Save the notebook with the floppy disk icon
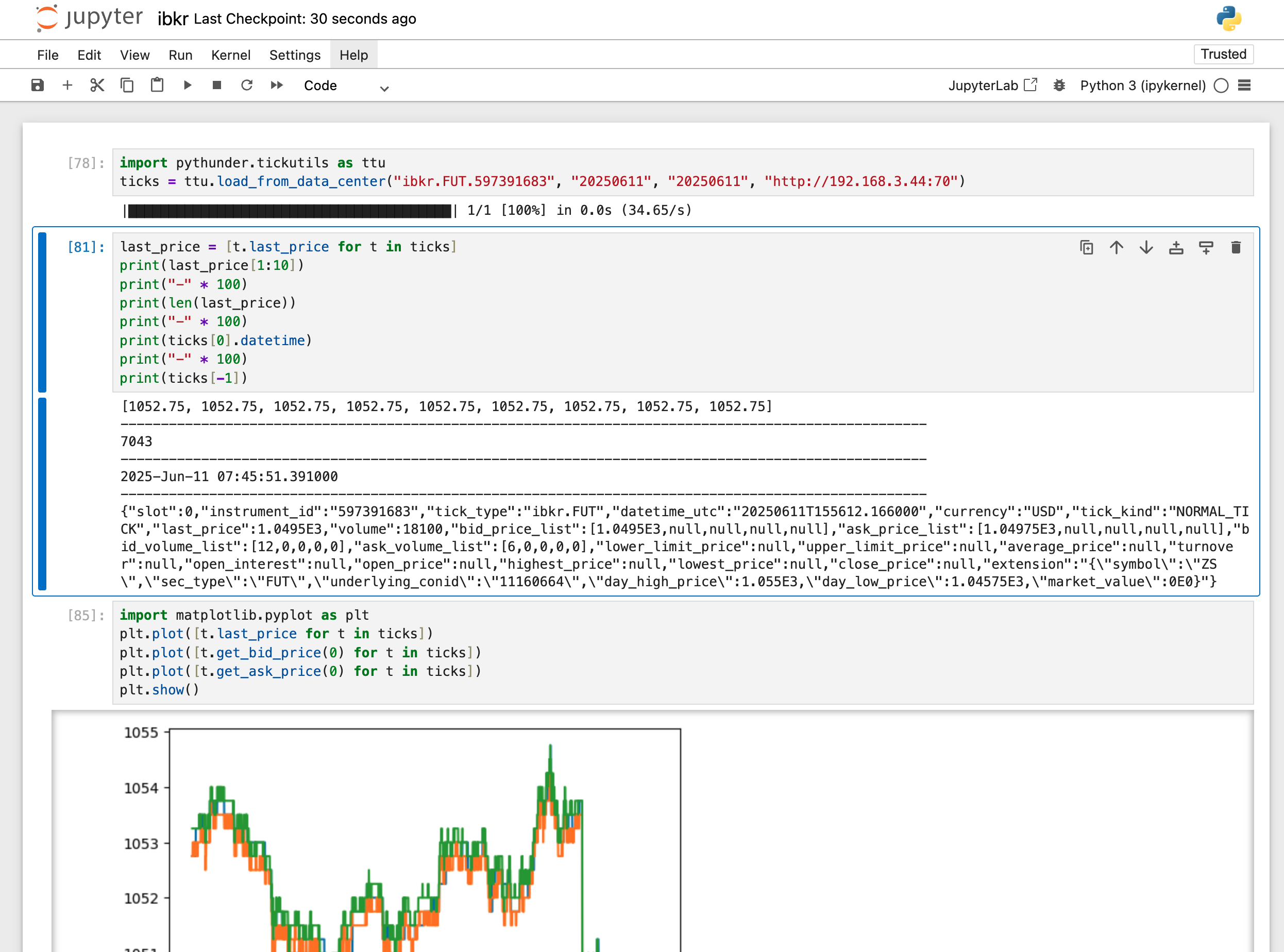Image resolution: width=1284 pixels, height=952 pixels. [x=38, y=86]
